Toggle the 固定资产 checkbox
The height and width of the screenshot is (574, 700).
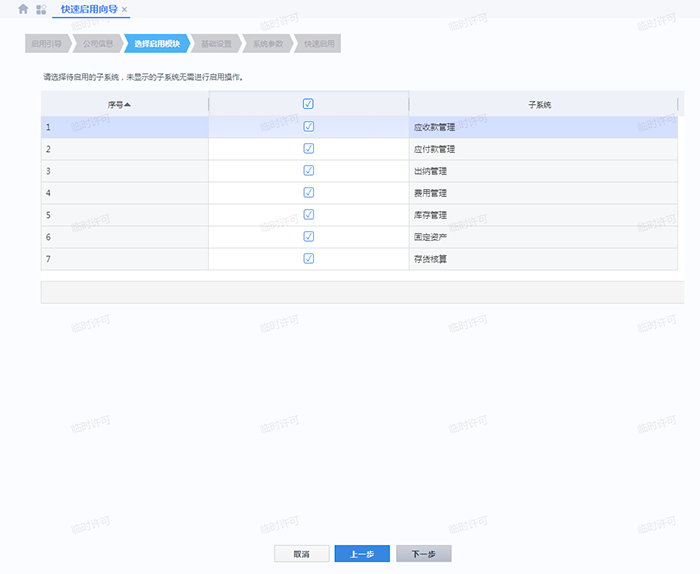308,237
